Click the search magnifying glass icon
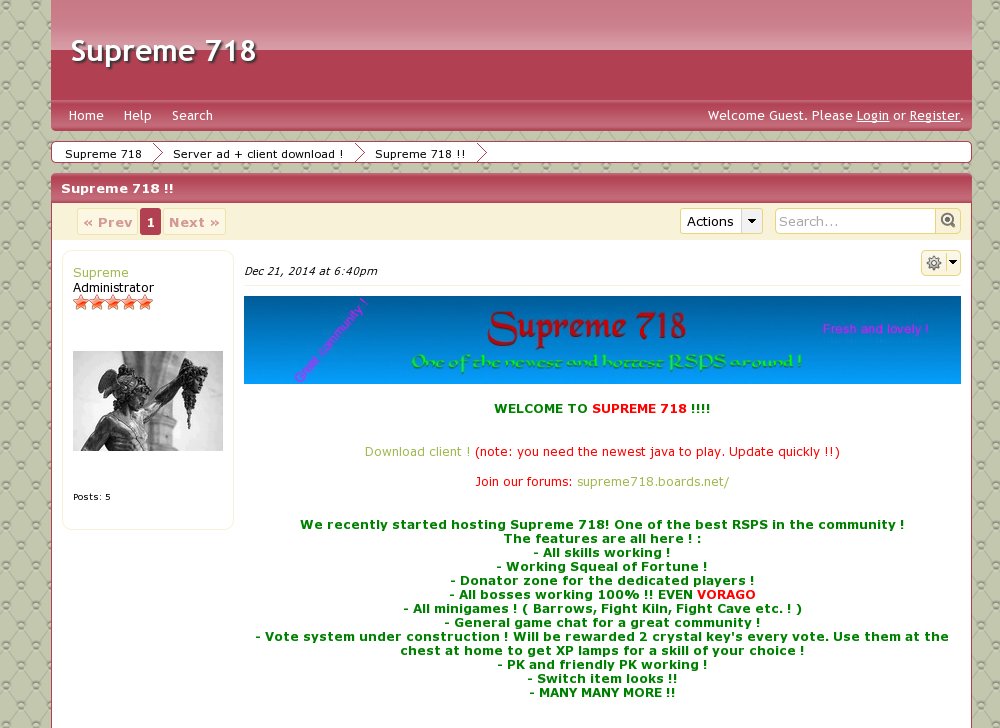Image resolution: width=1000 pixels, height=728 pixels. (x=947, y=220)
